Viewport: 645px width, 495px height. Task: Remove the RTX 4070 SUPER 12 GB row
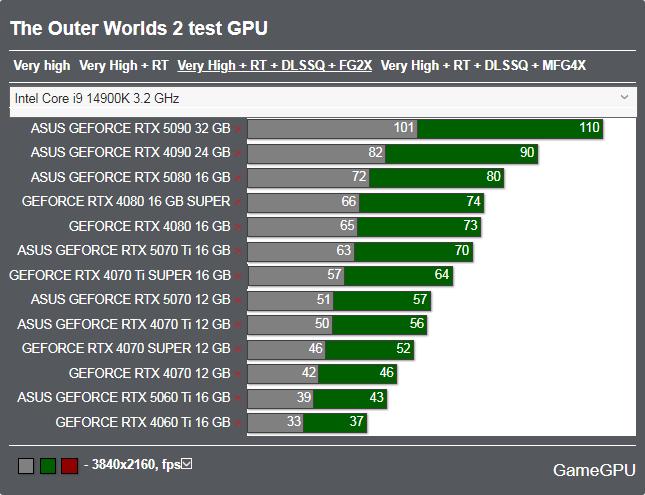pos(238,349)
